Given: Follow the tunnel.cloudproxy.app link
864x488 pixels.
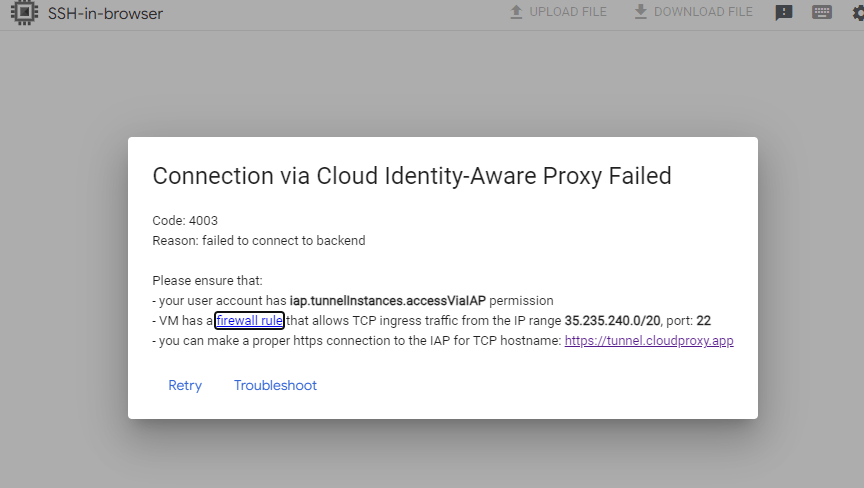Looking at the screenshot, I should (649, 340).
